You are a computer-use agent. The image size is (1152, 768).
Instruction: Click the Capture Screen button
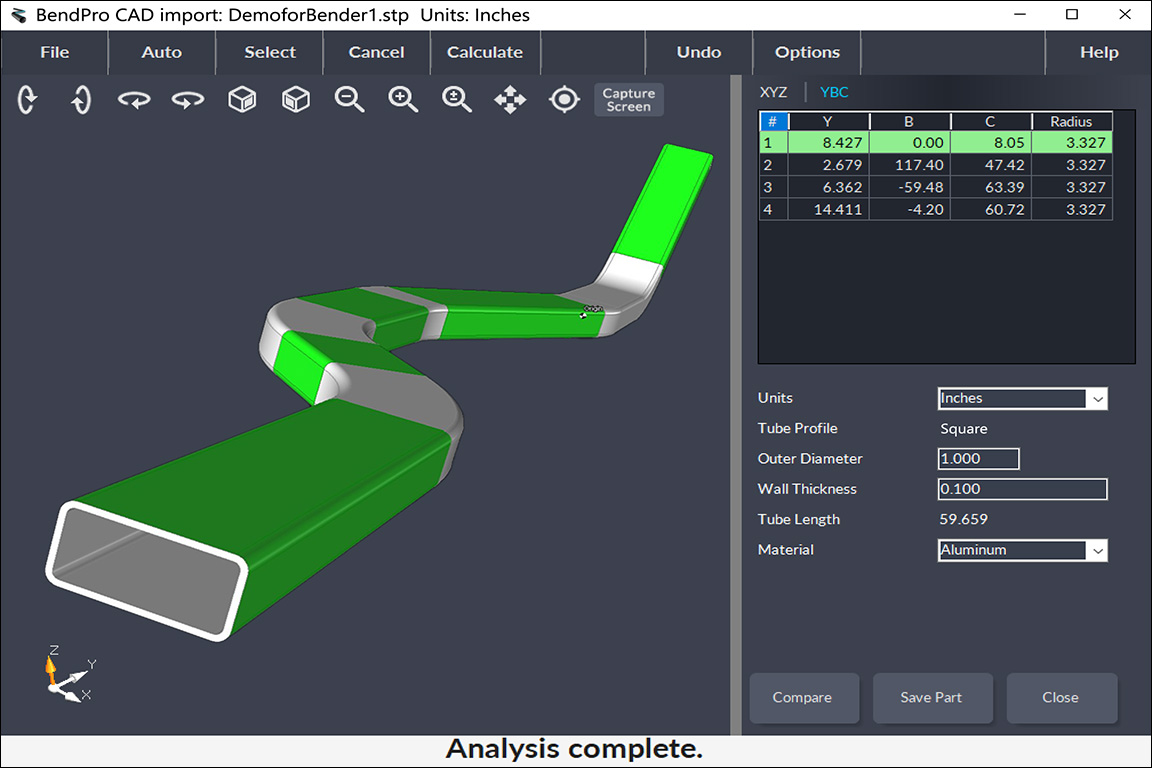coord(628,99)
